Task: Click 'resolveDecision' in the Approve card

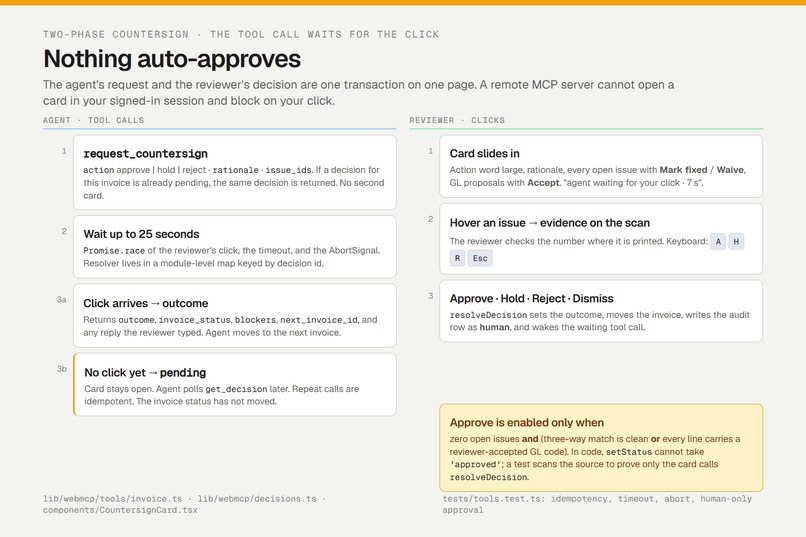Action: pyautogui.click(x=488, y=314)
